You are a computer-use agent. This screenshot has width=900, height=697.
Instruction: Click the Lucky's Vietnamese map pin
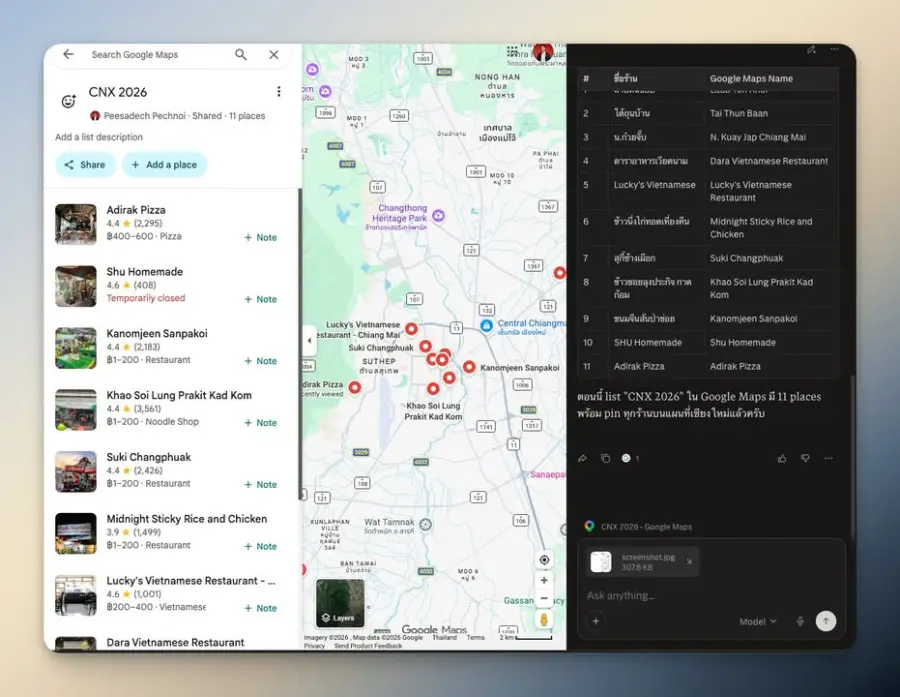click(412, 329)
